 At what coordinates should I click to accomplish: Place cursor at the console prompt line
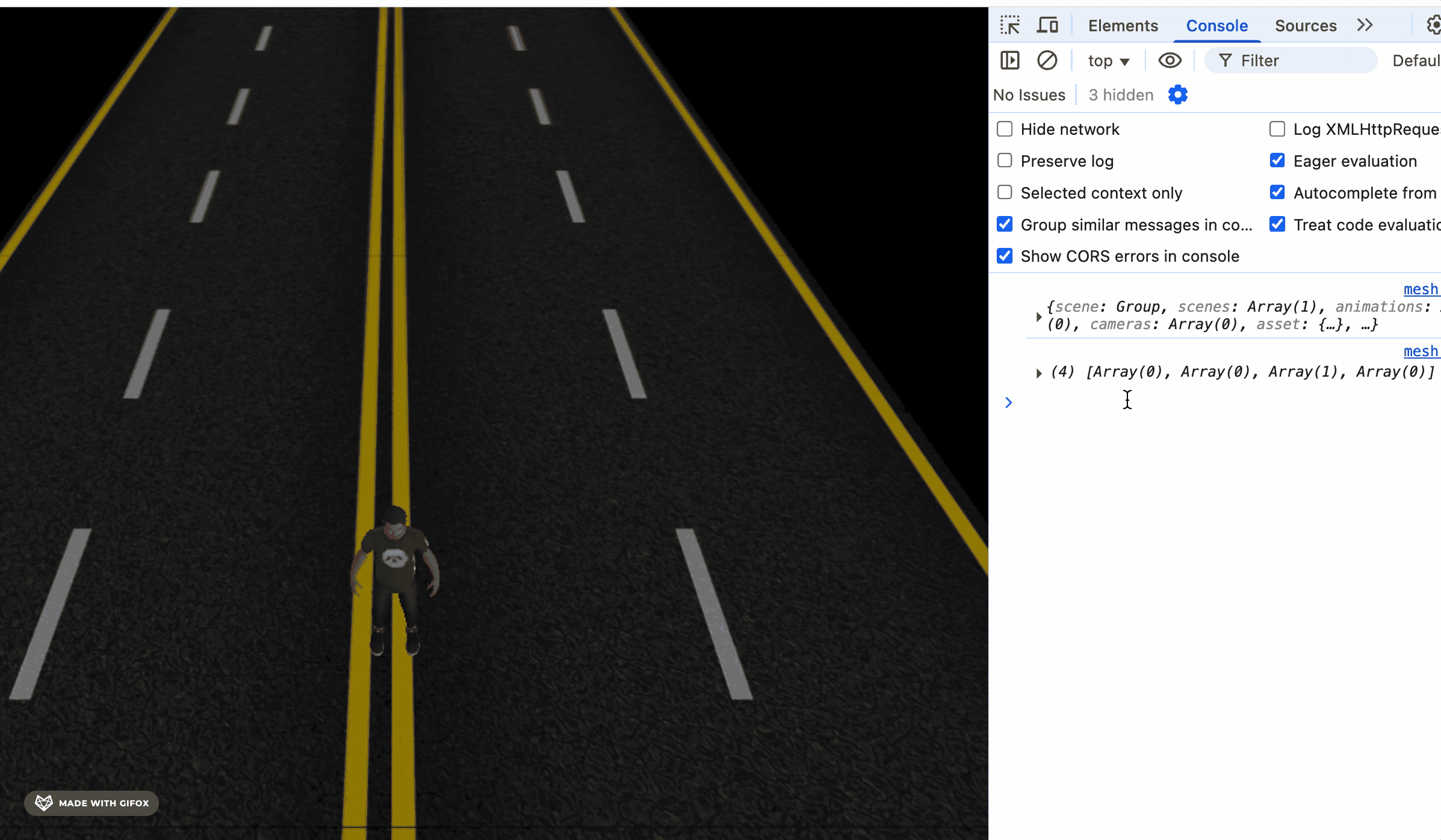click(x=1228, y=402)
